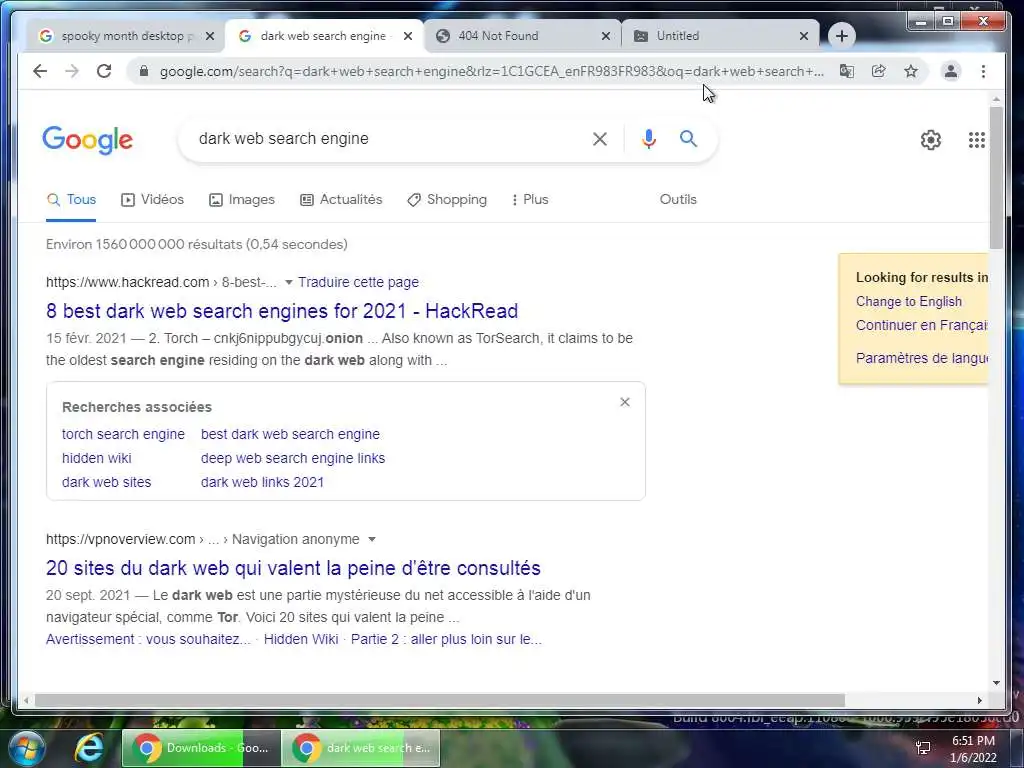Image resolution: width=1024 pixels, height=768 pixels.
Task: Click dark web links 2021 suggestion
Action: [x=263, y=483]
